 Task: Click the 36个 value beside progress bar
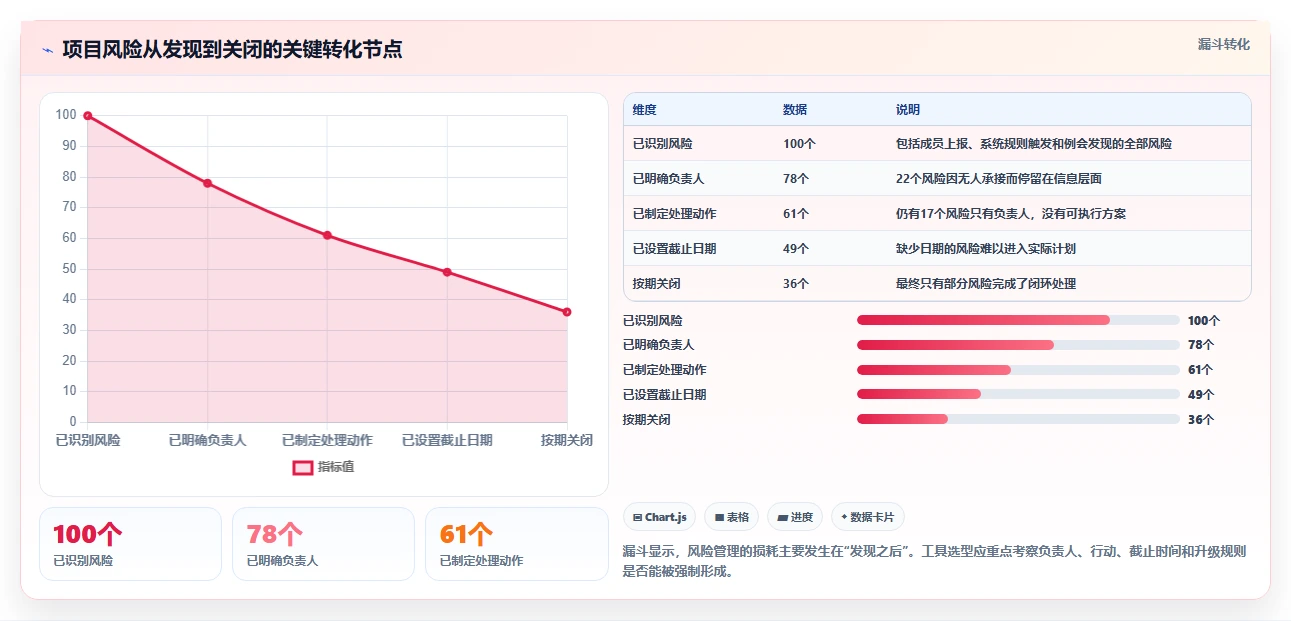pos(1201,420)
